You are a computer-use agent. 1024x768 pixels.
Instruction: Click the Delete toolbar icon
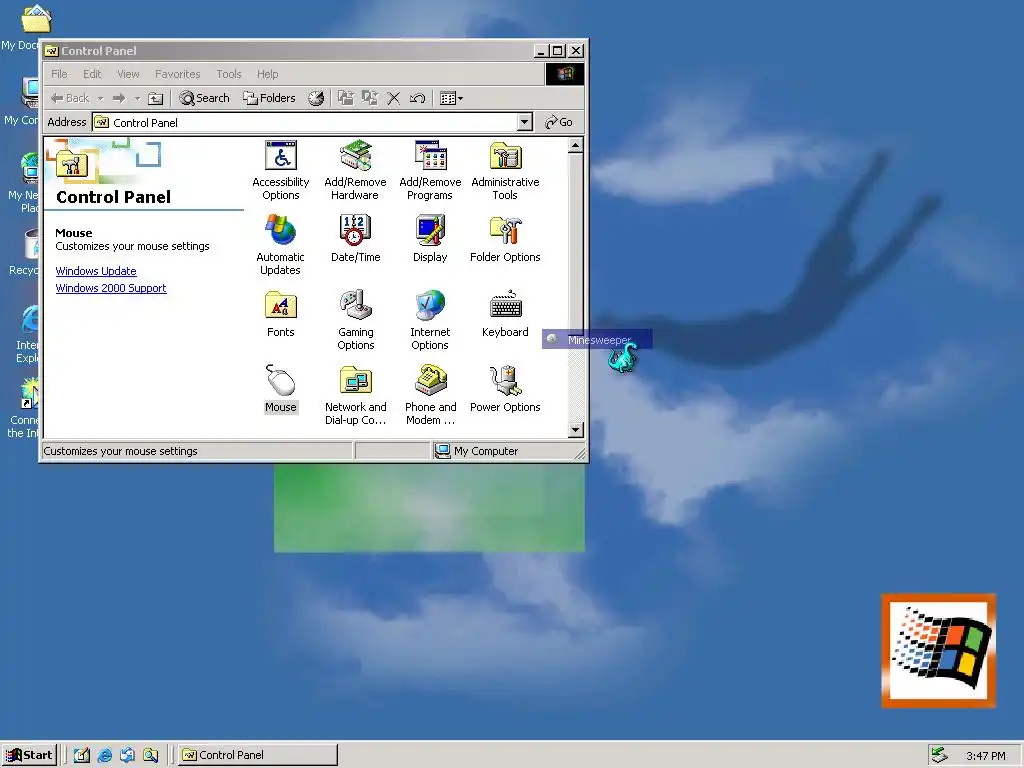pyautogui.click(x=393, y=99)
